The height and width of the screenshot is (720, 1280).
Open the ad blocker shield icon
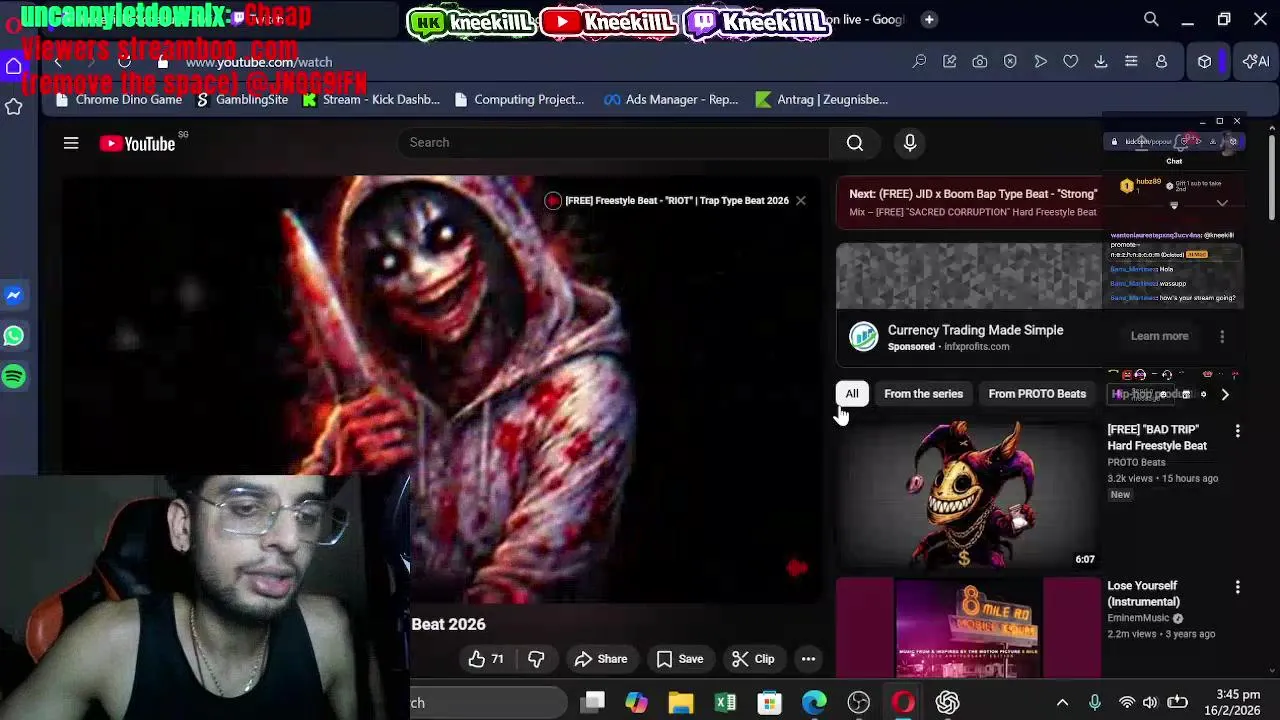point(1010,62)
